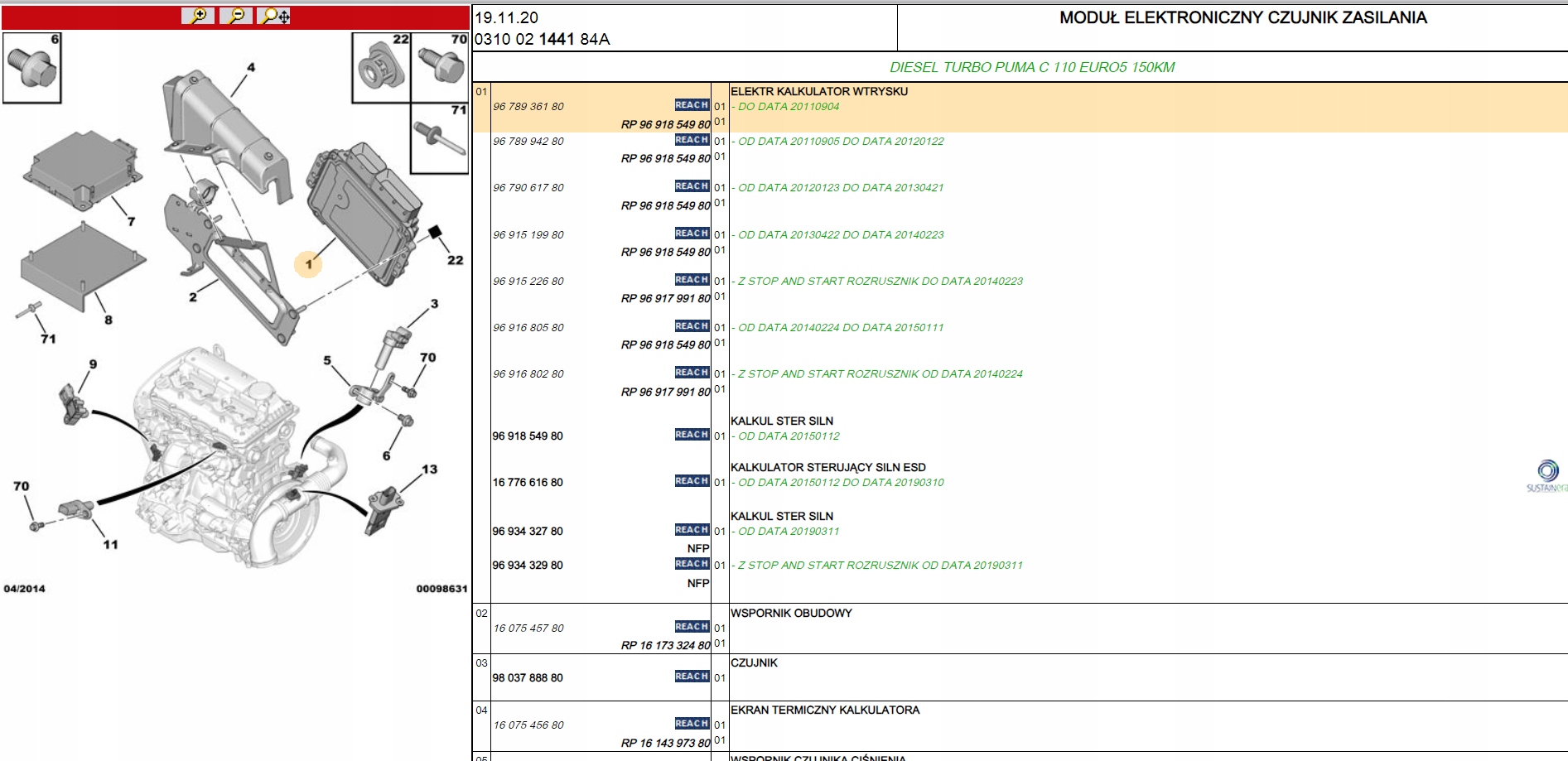Click replacement number RP 16 173 324 80

[x=666, y=646]
